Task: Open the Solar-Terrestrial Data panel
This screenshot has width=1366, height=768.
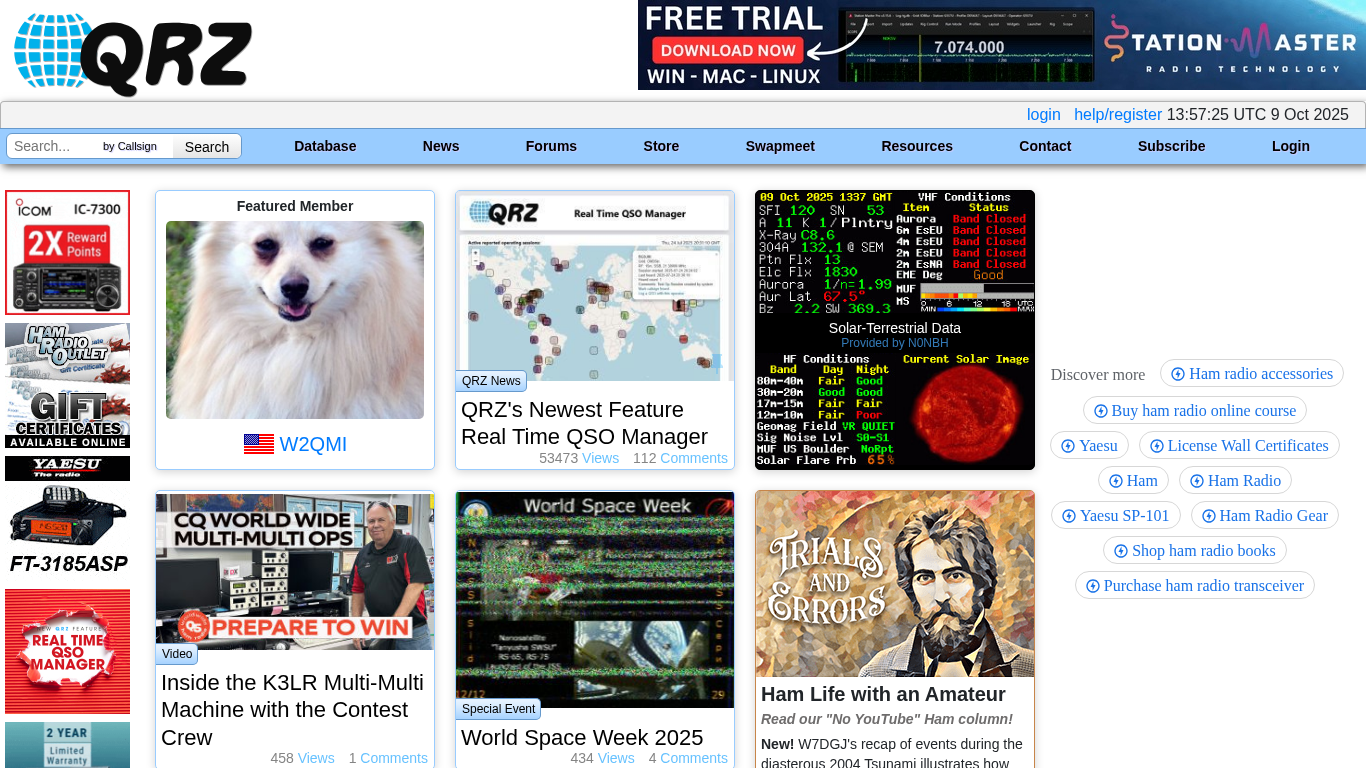Action: click(x=895, y=330)
